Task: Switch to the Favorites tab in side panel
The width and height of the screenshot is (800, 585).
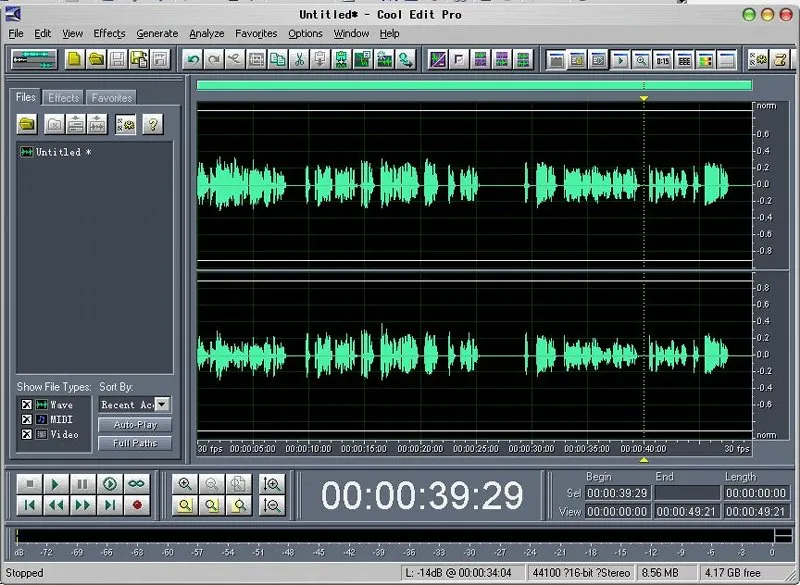Action: (x=112, y=98)
